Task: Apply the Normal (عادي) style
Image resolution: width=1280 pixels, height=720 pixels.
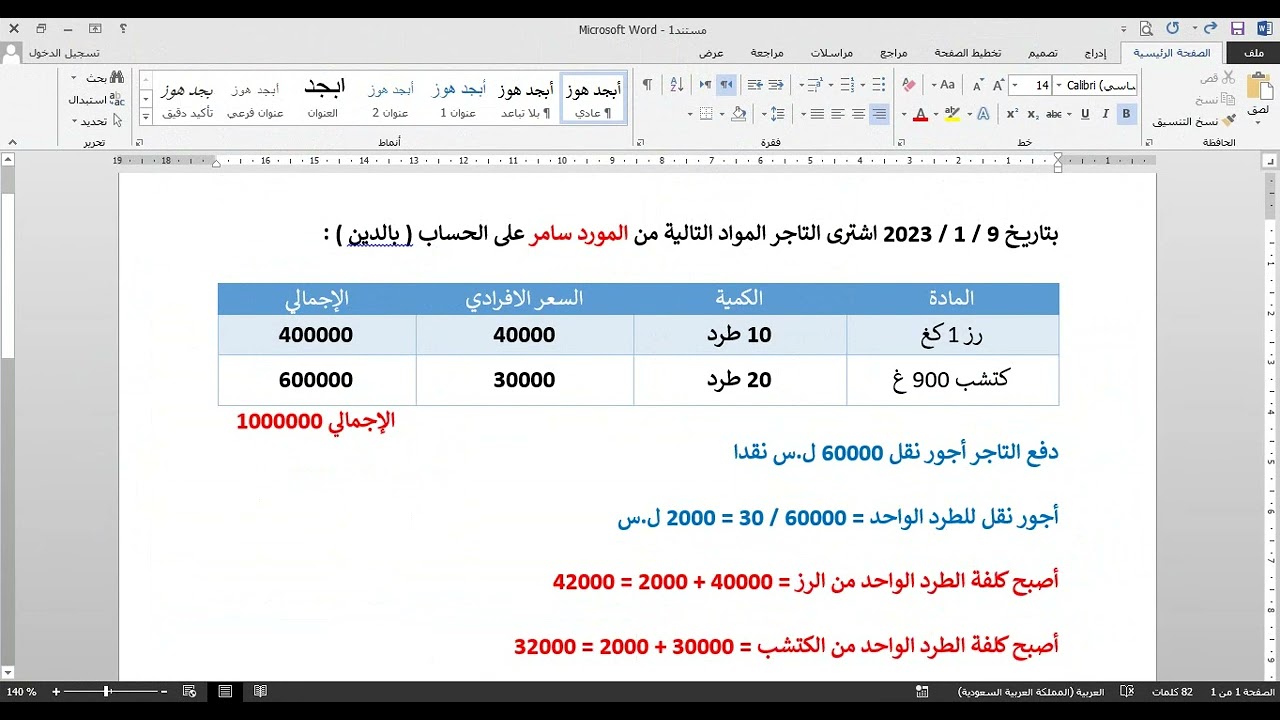Action: [594, 98]
